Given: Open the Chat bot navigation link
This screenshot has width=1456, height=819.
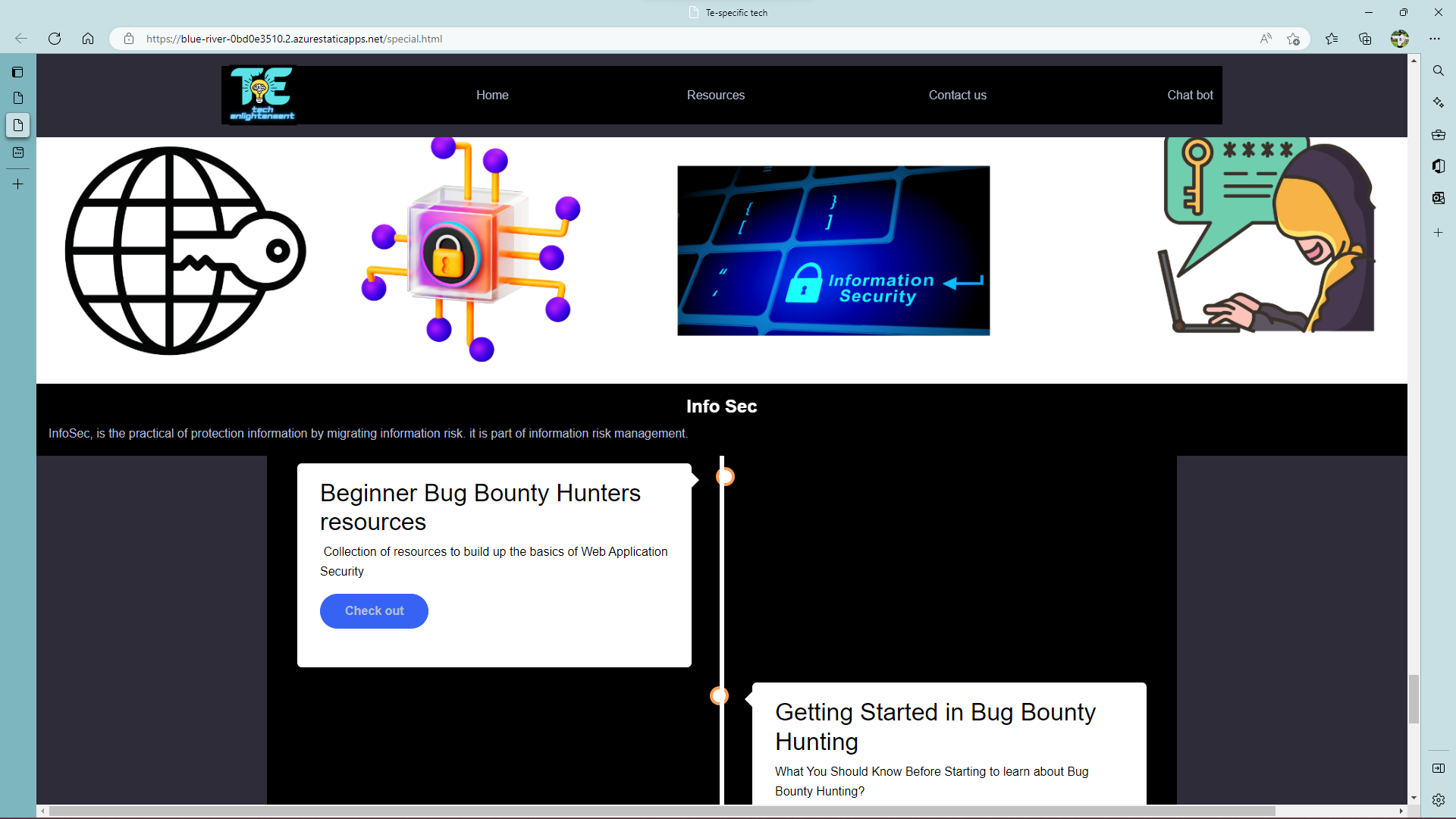Looking at the screenshot, I should pos(1189,95).
